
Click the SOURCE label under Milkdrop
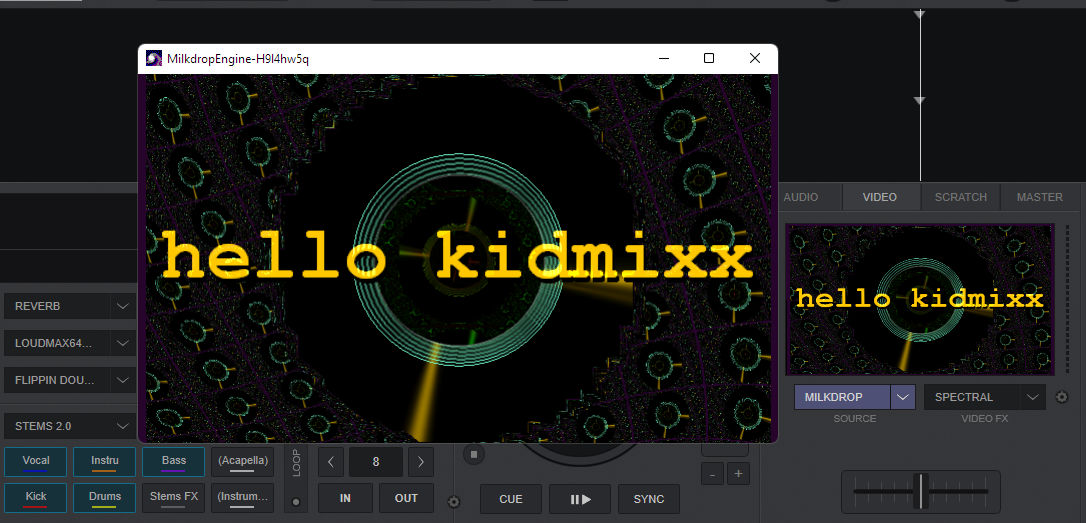click(855, 418)
